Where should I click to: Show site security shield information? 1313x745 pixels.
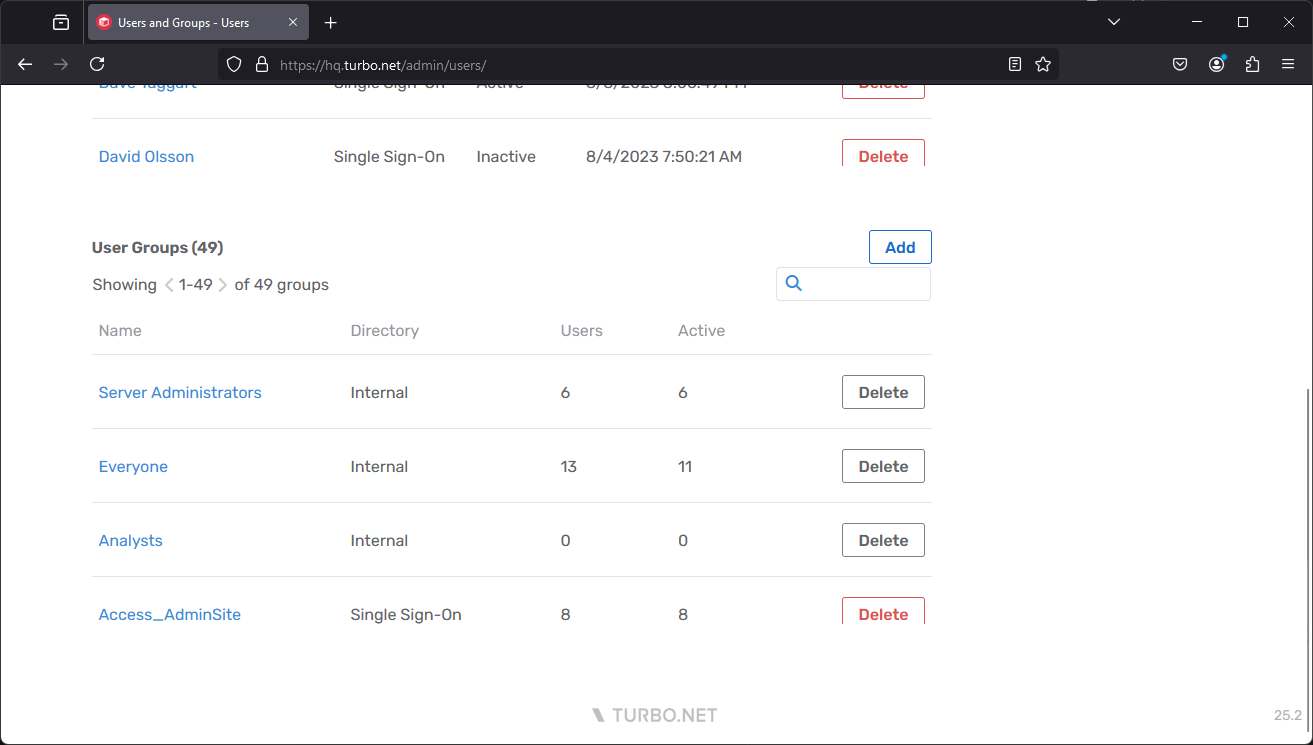coord(234,64)
